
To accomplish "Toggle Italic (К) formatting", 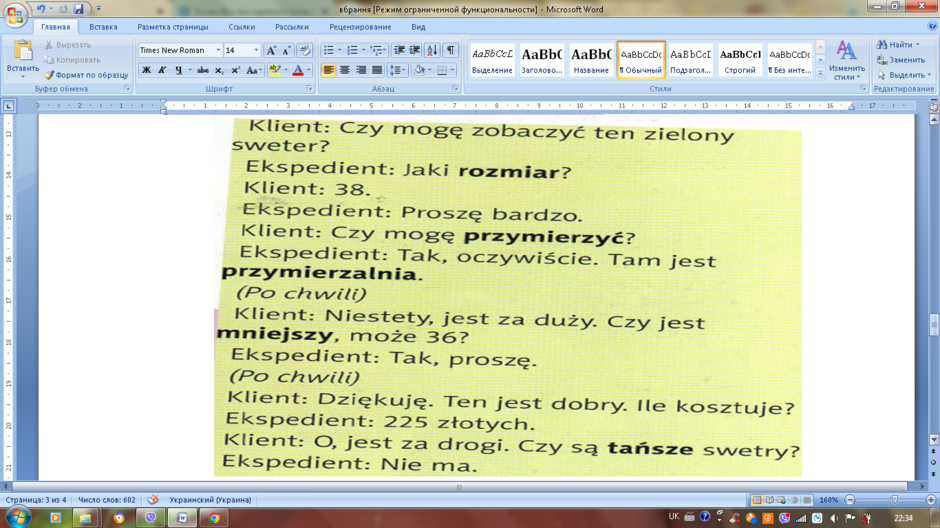I will click(x=162, y=70).
